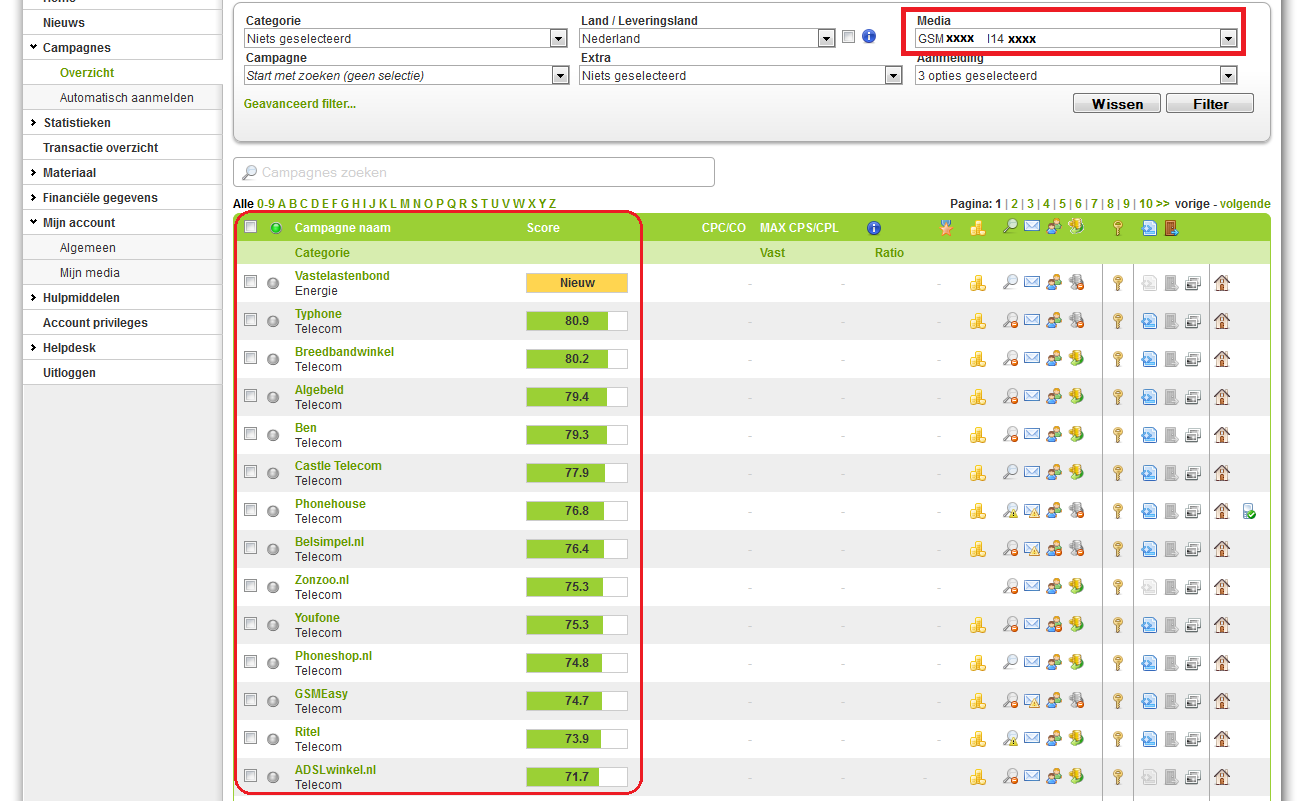Click the Wissen button

coord(1117,104)
